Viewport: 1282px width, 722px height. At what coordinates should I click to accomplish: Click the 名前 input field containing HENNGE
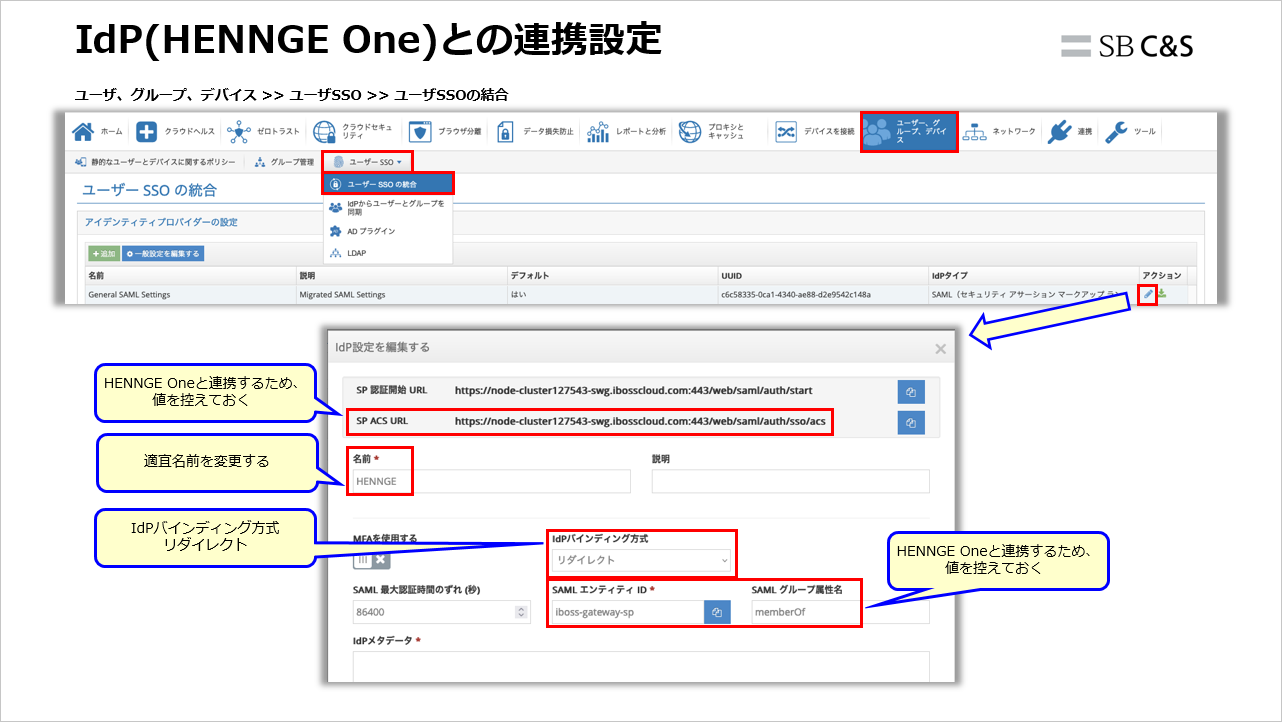coord(490,481)
